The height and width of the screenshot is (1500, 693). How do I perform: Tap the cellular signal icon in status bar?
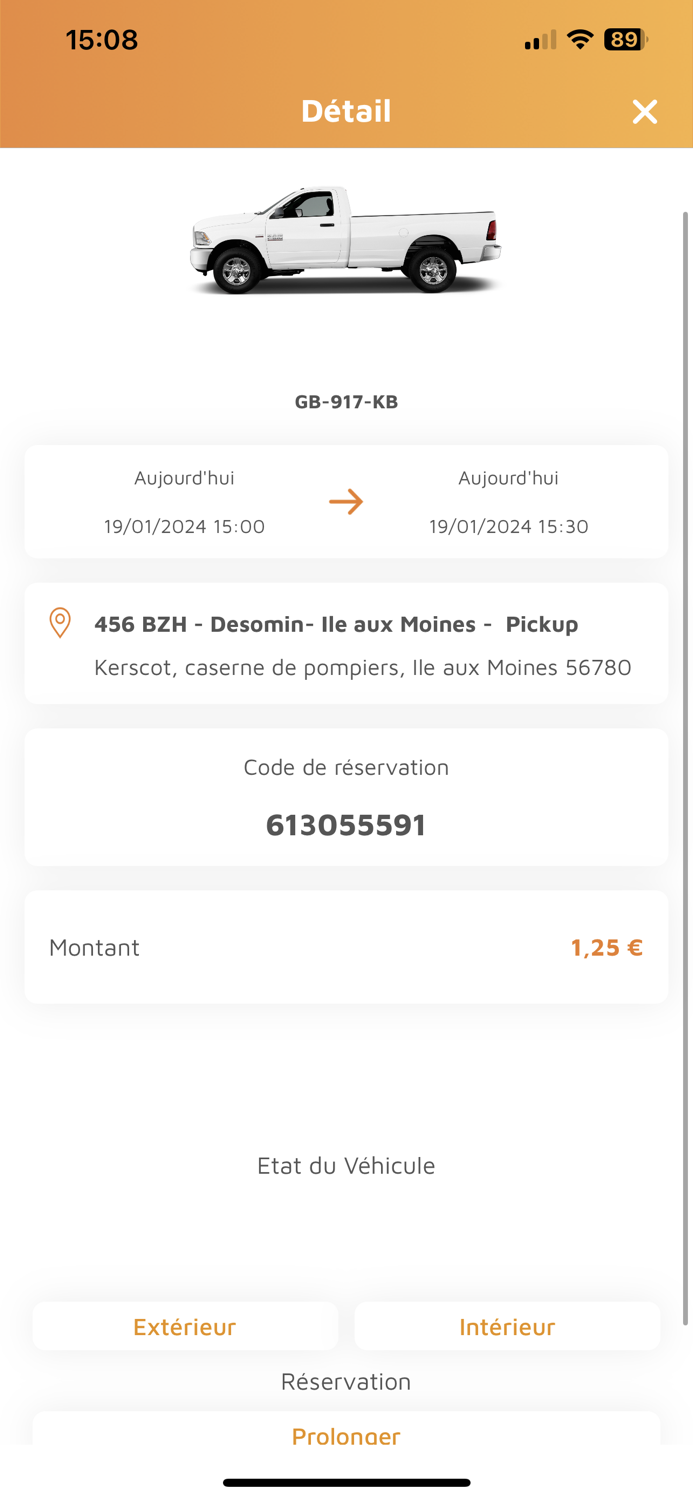click(x=537, y=39)
